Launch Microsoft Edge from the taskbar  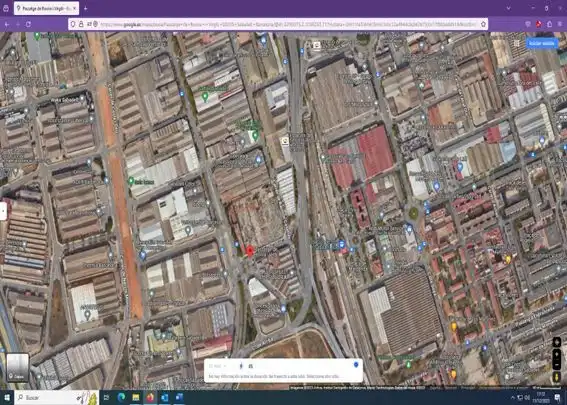(122, 397)
